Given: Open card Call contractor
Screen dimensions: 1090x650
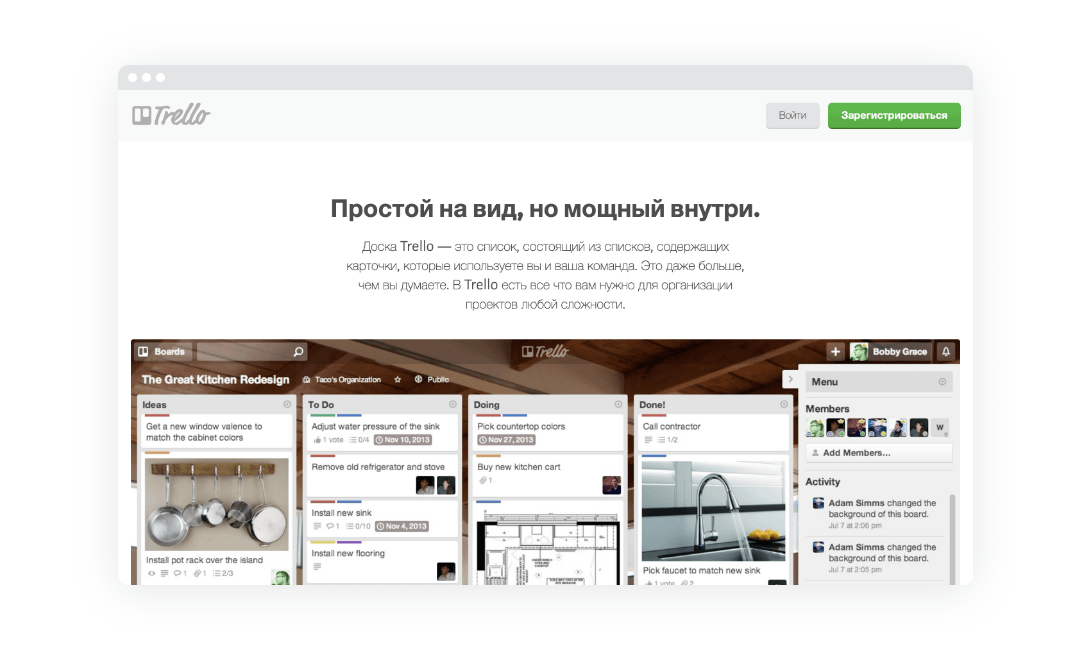Looking at the screenshot, I should [713, 432].
